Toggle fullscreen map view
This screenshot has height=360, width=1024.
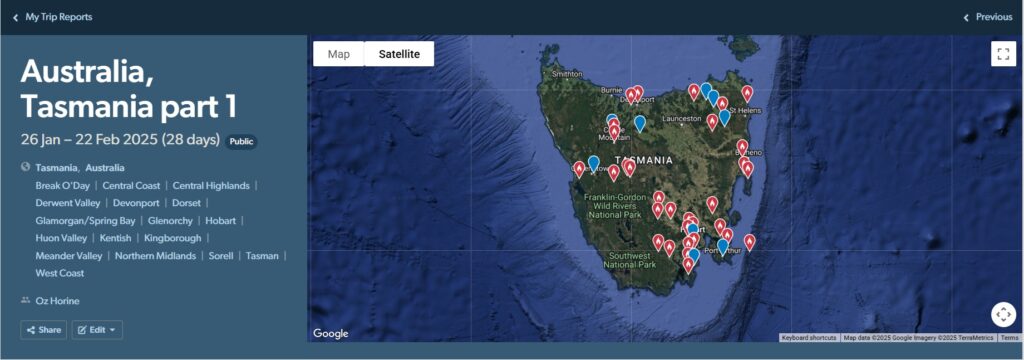click(x=1003, y=54)
